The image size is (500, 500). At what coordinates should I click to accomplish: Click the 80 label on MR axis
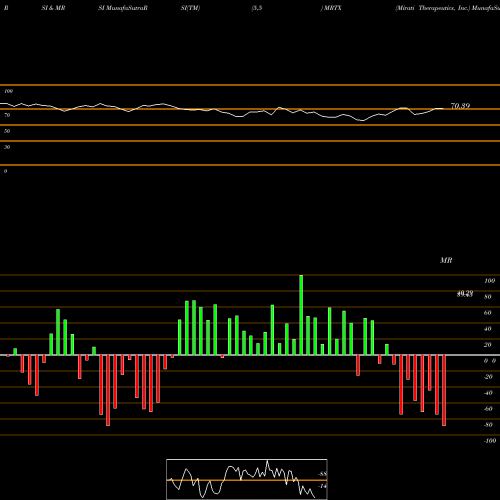[488, 297]
